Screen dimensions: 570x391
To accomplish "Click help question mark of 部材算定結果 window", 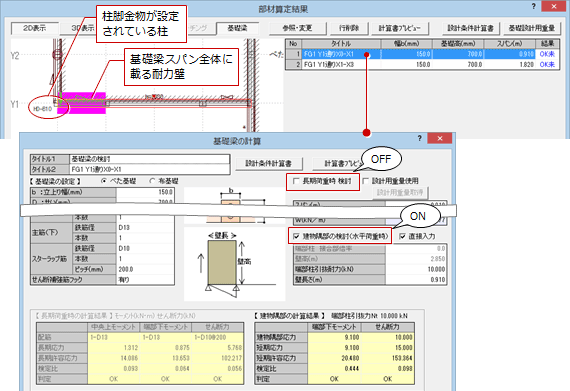I will 534,7.
